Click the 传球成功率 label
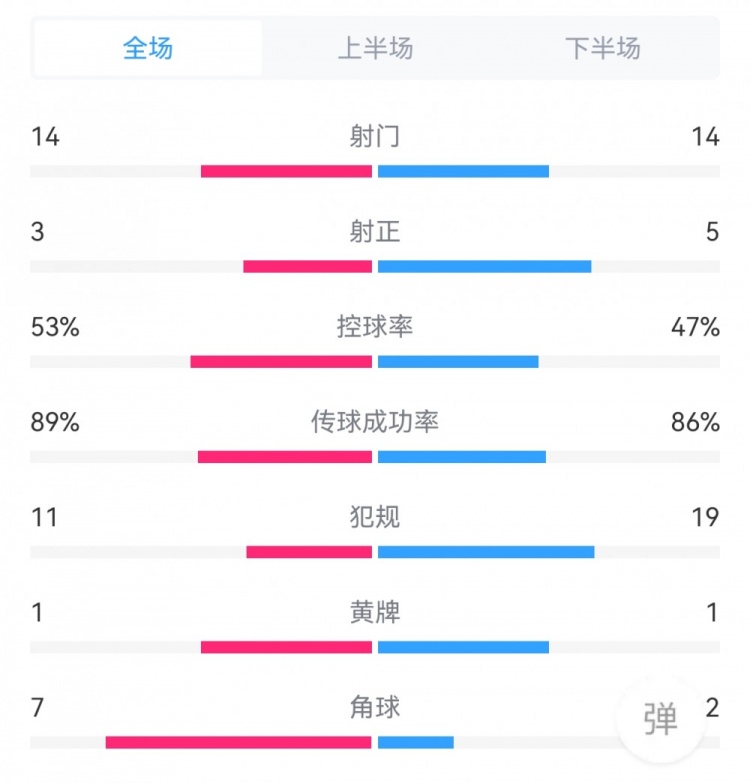 375,422
